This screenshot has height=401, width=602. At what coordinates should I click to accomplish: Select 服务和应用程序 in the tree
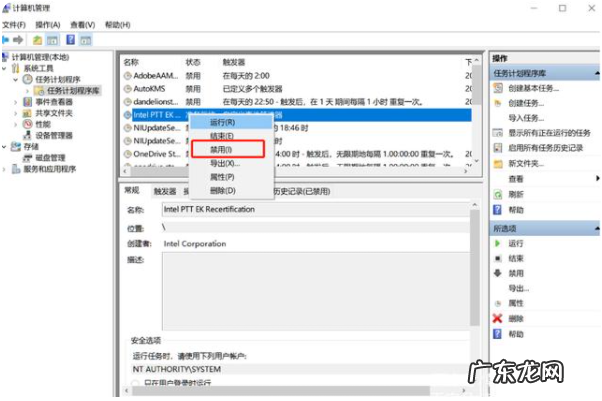(50, 169)
